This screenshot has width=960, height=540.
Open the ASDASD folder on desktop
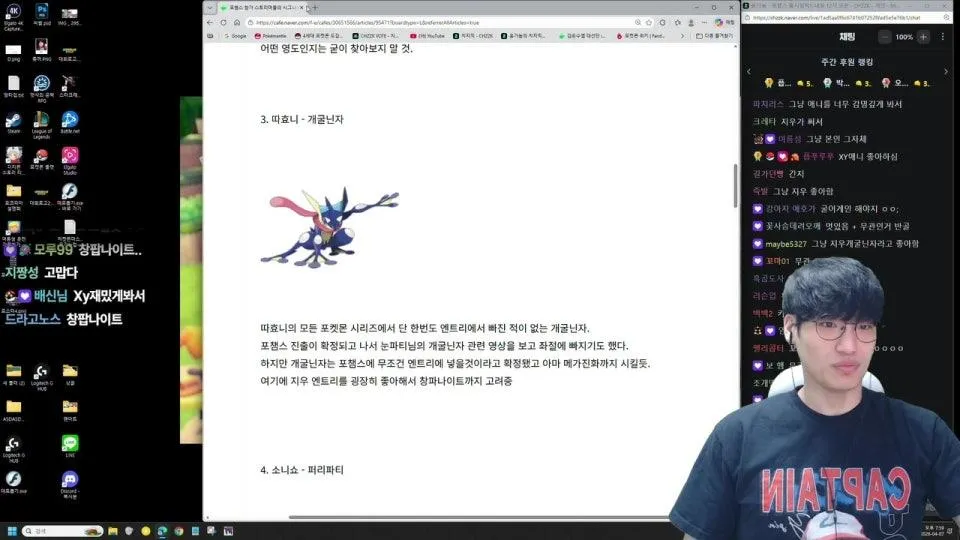tap(13, 410)
